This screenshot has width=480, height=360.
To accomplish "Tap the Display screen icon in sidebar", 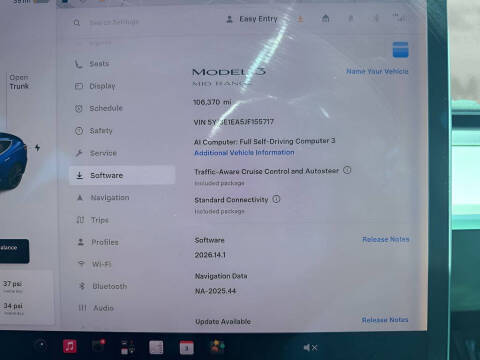I will [x=79, y=86].
